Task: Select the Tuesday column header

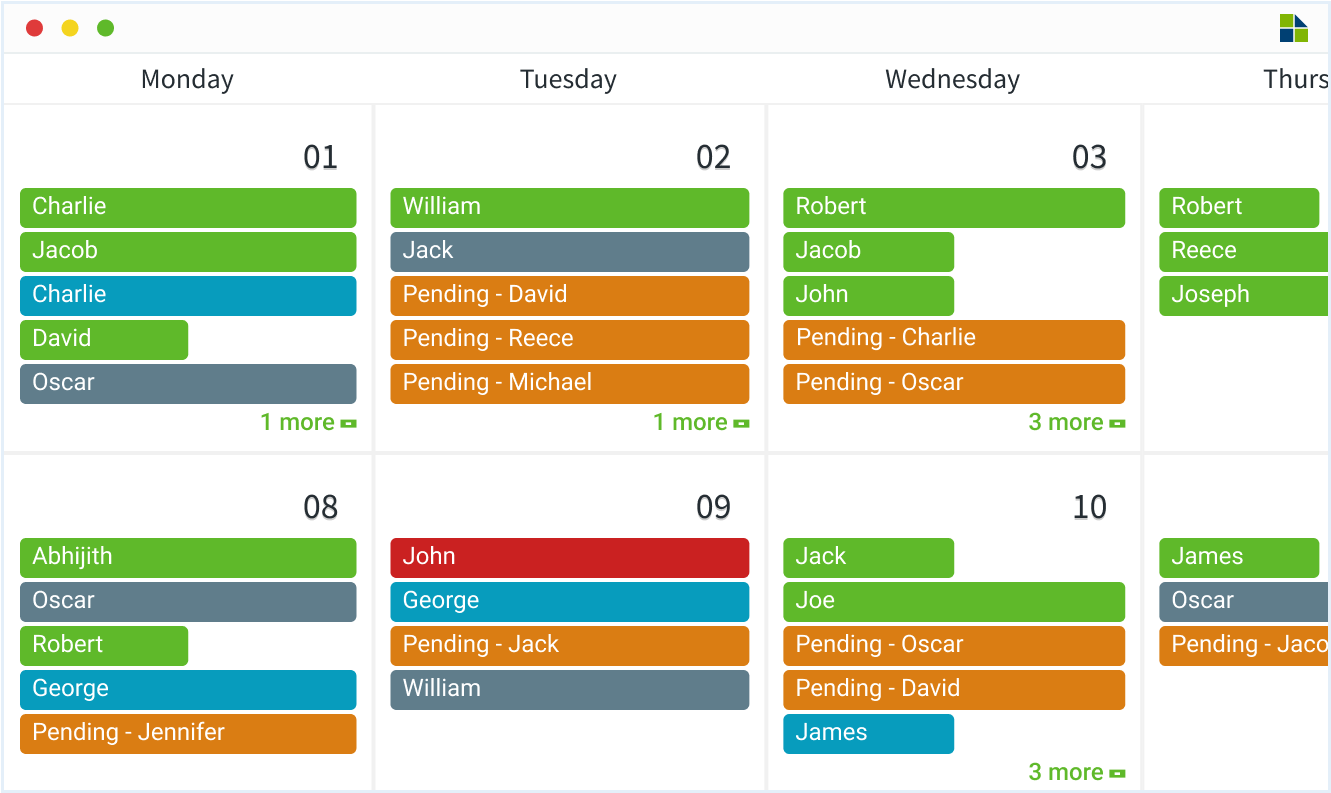Action: [x=568, y=79]
